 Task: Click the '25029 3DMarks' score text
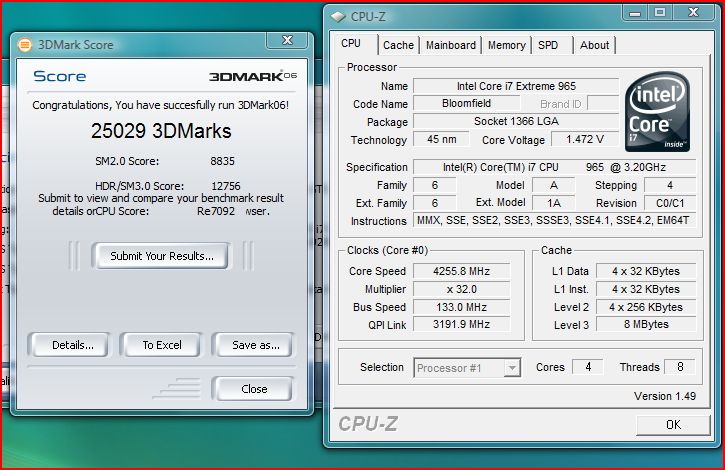coord(161,131)
